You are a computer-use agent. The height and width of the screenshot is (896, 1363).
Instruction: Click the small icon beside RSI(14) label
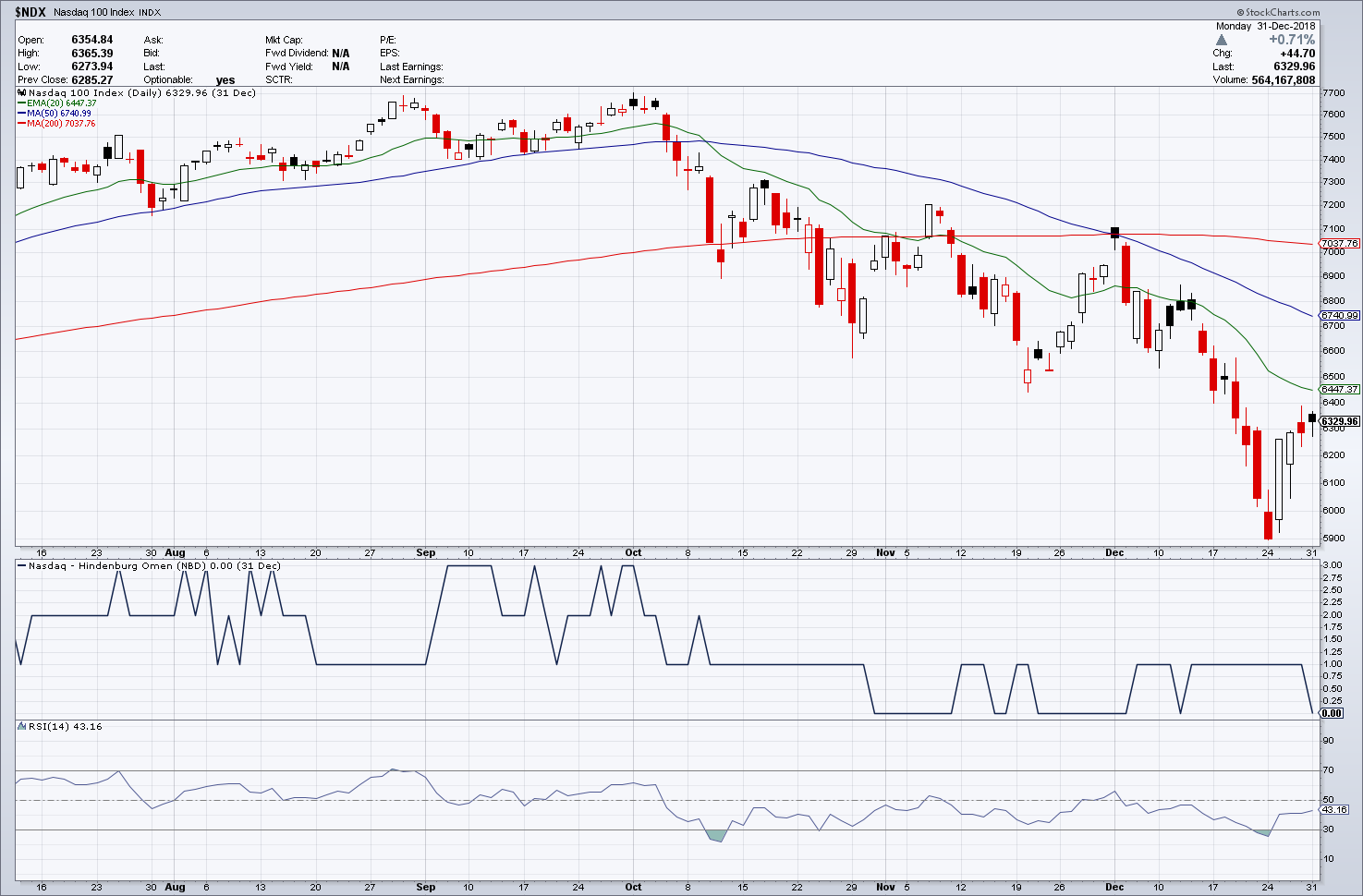click(22, 726)
